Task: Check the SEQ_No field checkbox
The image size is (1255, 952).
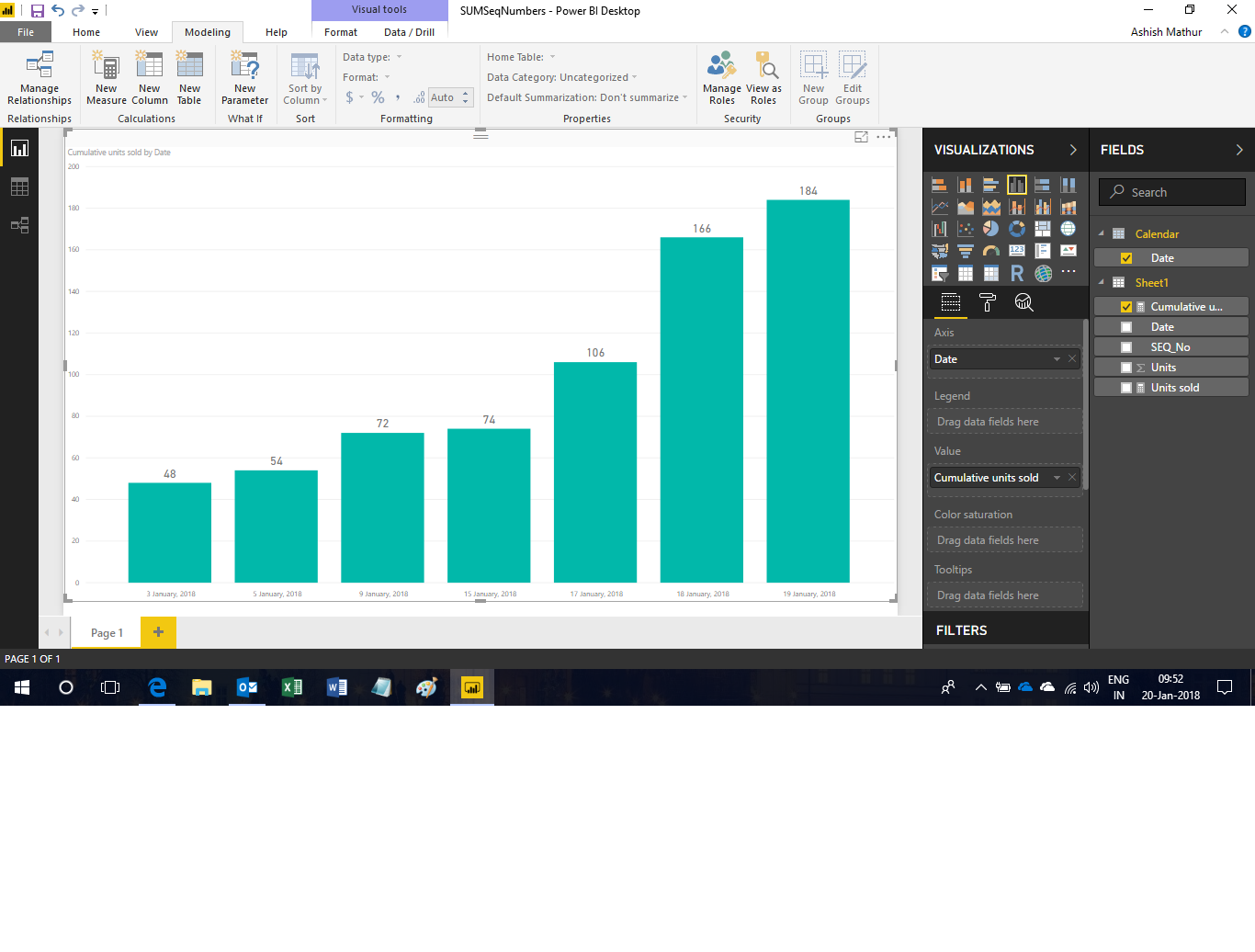Action: [1126, 347]
